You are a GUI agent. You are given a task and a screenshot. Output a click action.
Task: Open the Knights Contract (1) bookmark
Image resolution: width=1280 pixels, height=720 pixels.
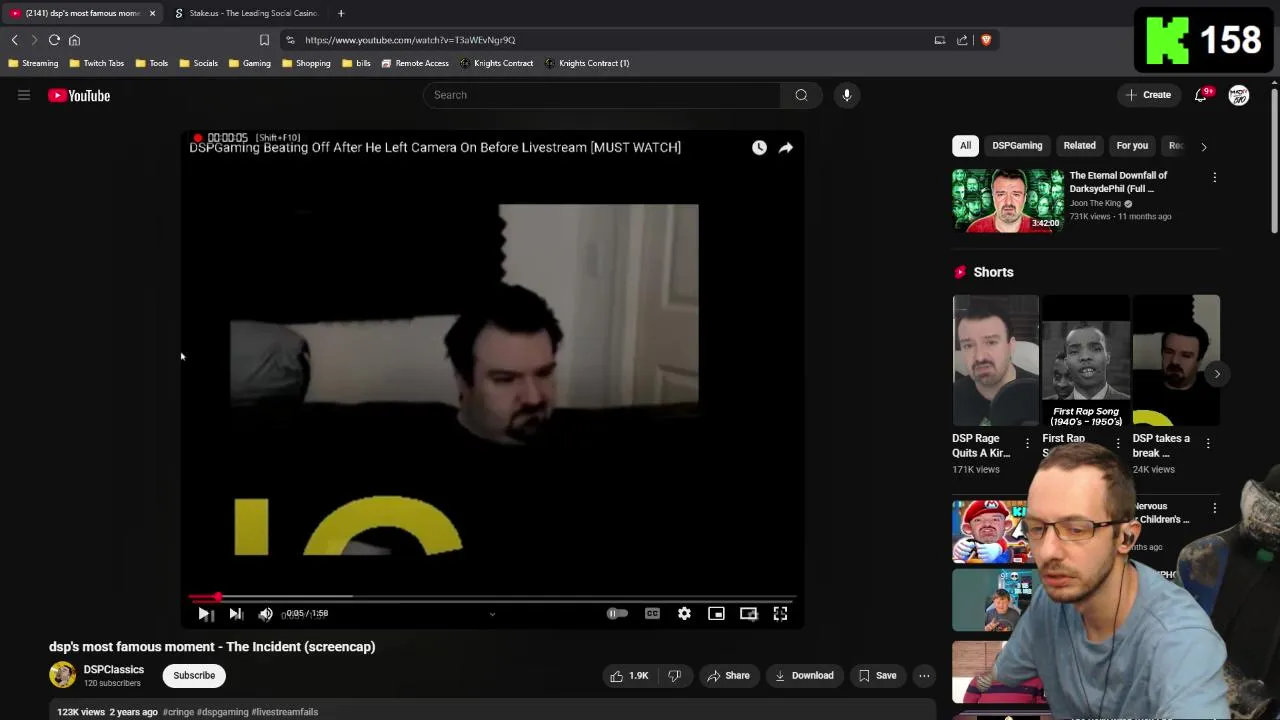click(x=587, y=63)
